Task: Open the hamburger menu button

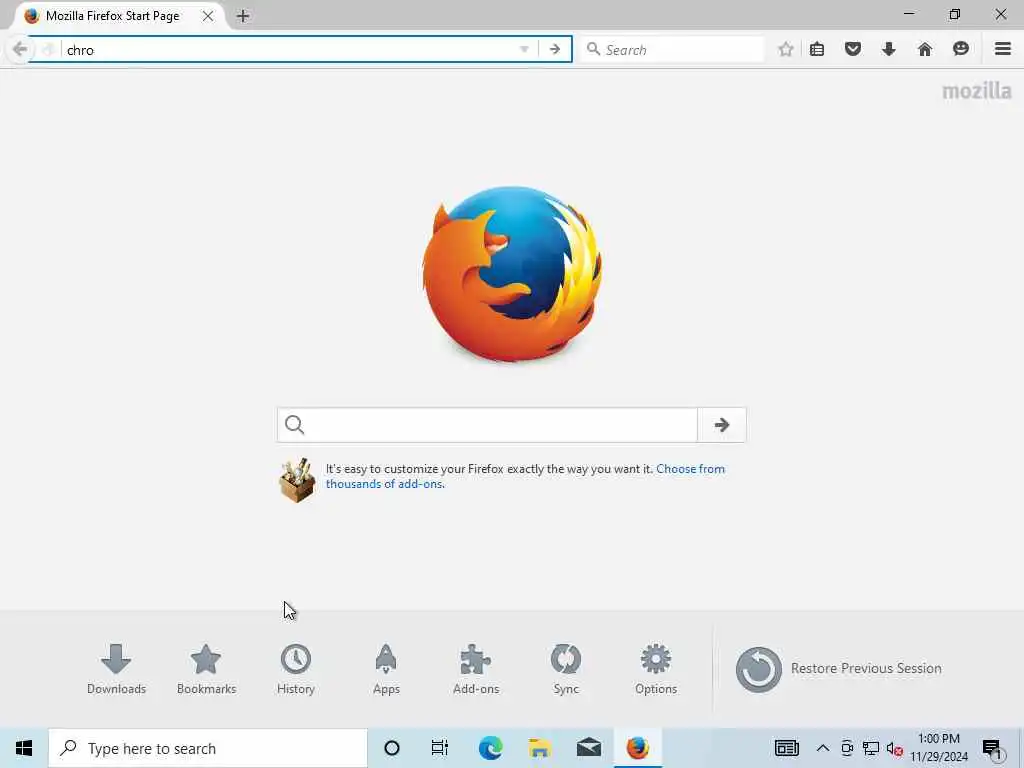Action: pos(1003,49)
